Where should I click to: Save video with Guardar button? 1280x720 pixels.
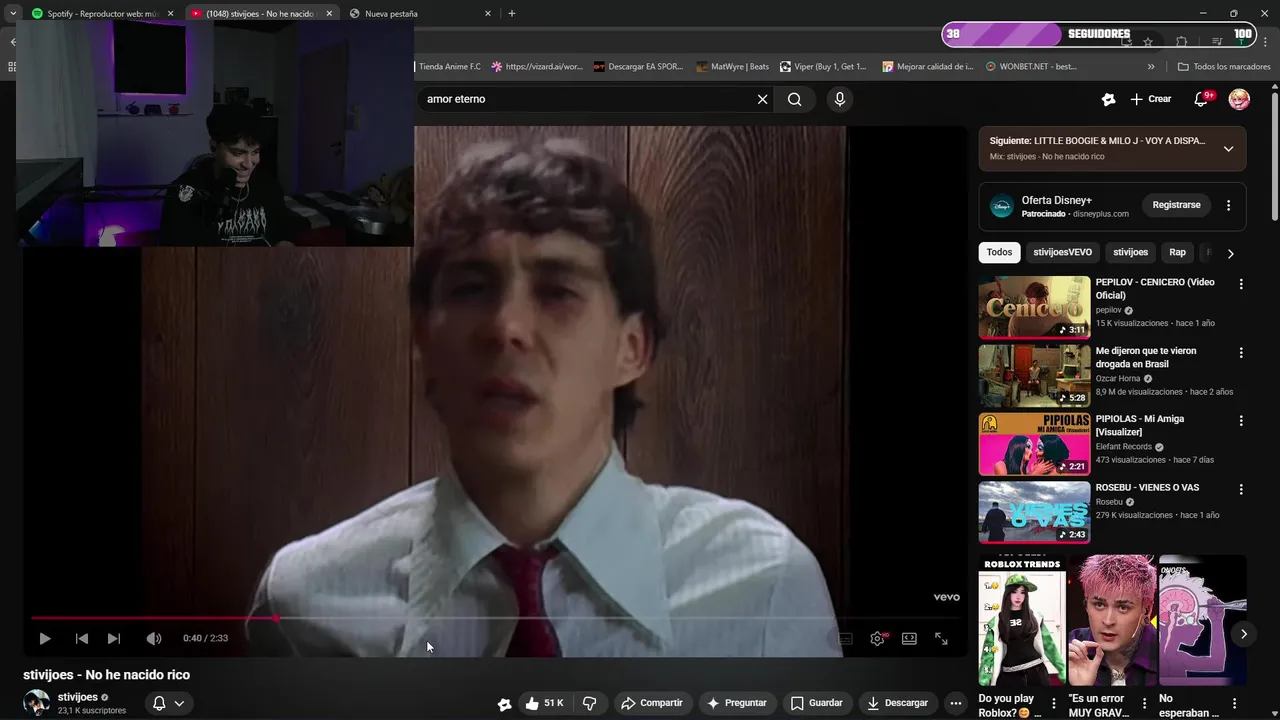pos(816,703)
